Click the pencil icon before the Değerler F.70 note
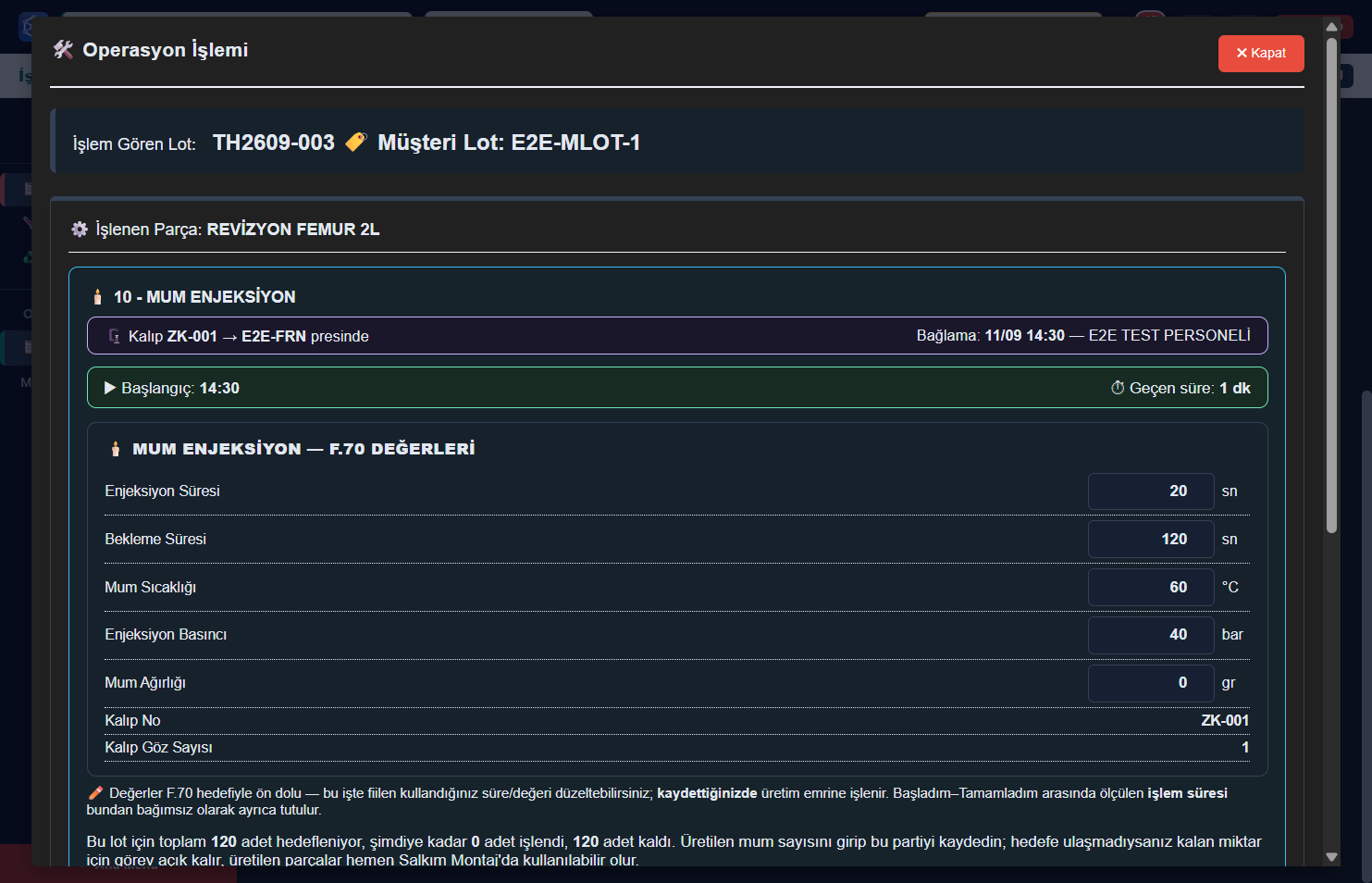The height and width of the screenshot is (883, 1372). [x=95, y=793]
